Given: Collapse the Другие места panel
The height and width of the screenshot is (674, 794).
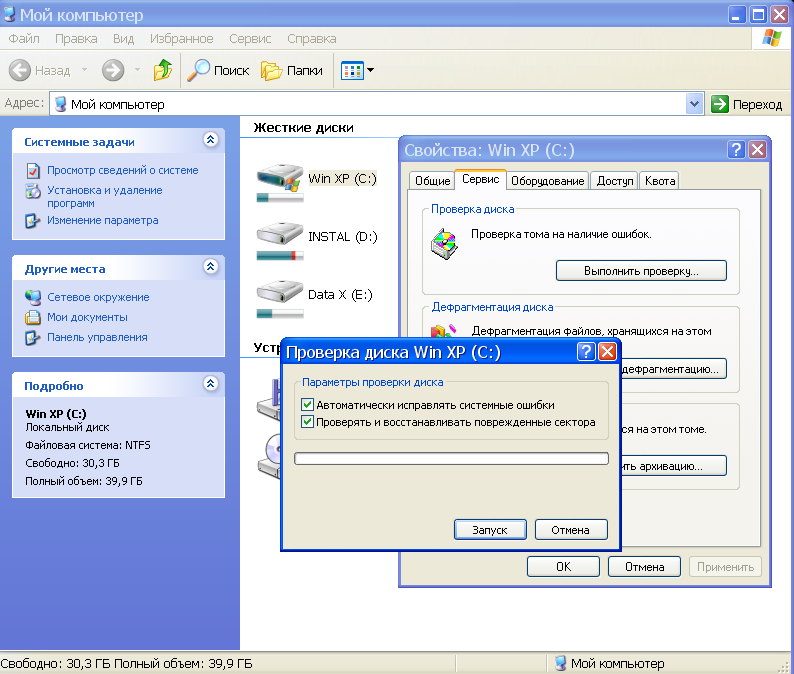Looking at the screenshot, I should pyautogui.click(x=210, y=268).
